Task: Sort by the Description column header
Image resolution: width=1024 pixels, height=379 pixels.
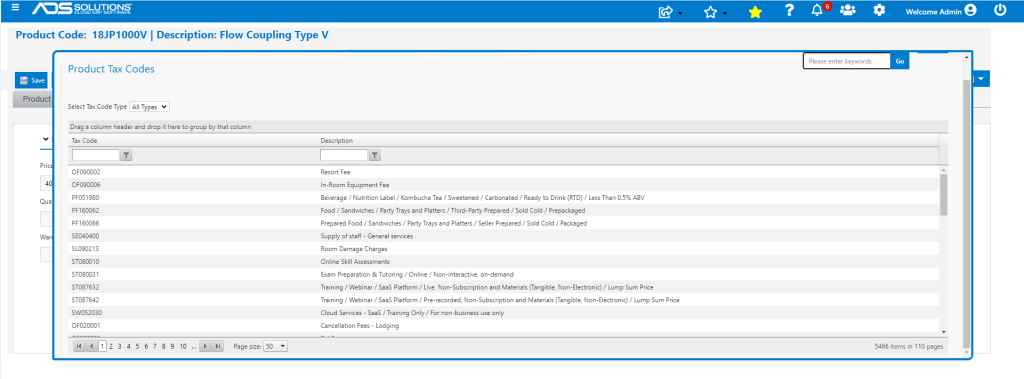Action: (x=337, y=140)
